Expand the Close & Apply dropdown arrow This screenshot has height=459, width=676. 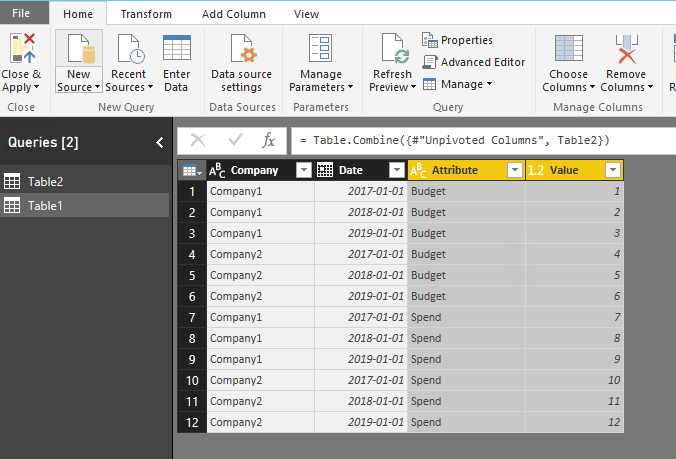pyautogui.click(x=36, y=87)
